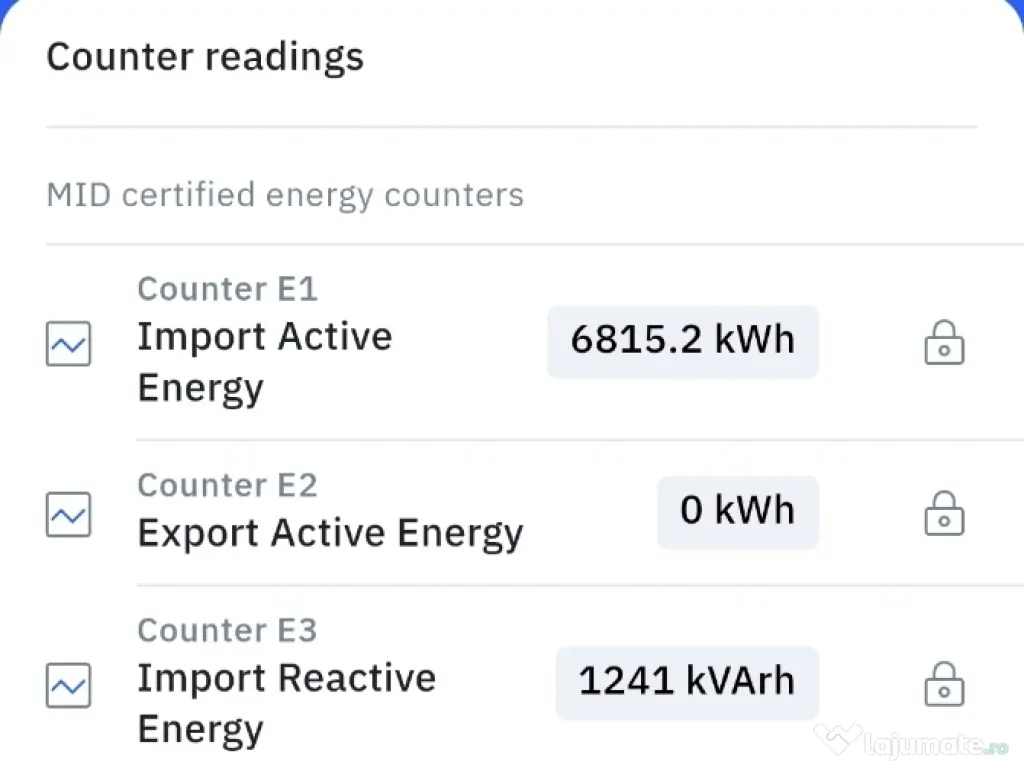Open the trend chart icon for Counter E3
The image size is (1024, 768).
69,685
